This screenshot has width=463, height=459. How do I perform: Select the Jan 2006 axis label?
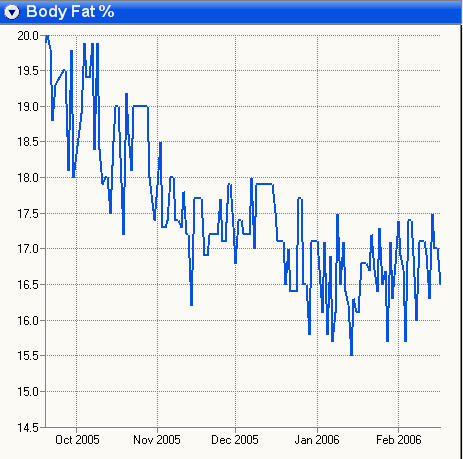(x=317, y=440)
